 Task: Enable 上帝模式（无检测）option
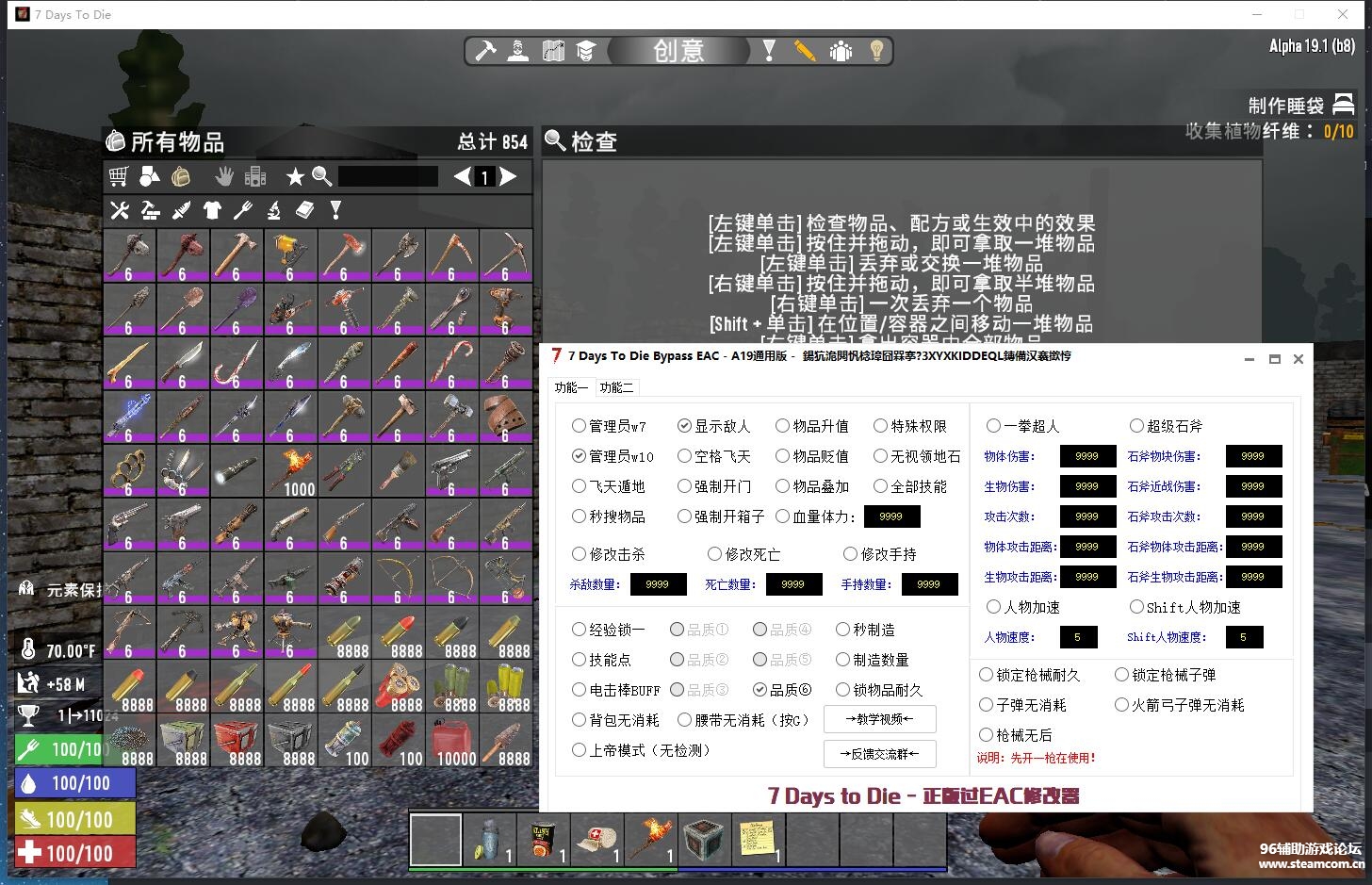coord(579,750)
